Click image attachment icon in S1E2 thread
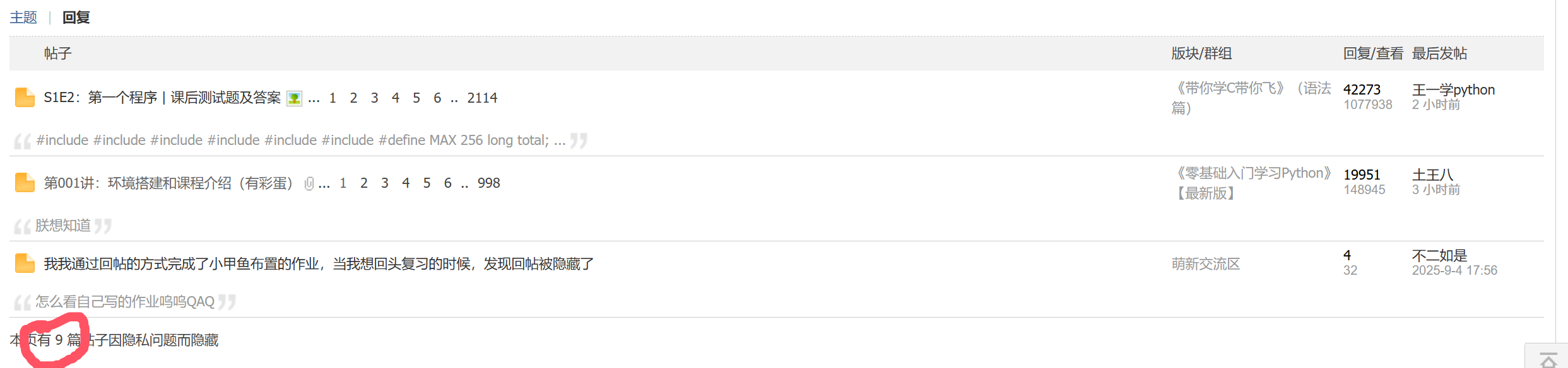Screen dimensions: 1568x368 [x=294, y=98]
